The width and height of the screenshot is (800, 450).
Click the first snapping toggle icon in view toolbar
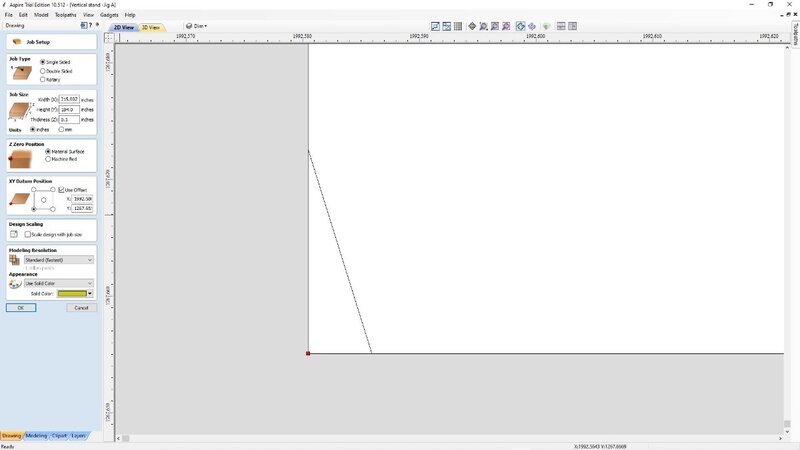pyautogui.click(x=435, y=26)
